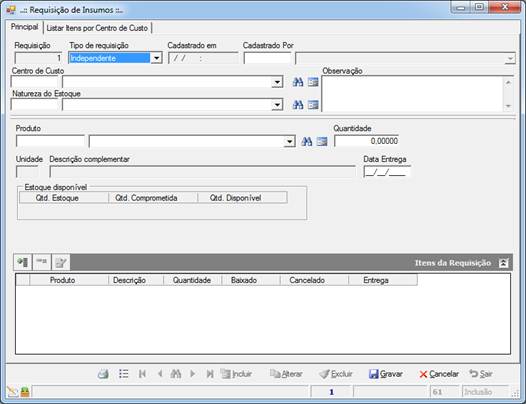The image size is (526, 404).
Task: Click the Produto code field
Action: 50,141
